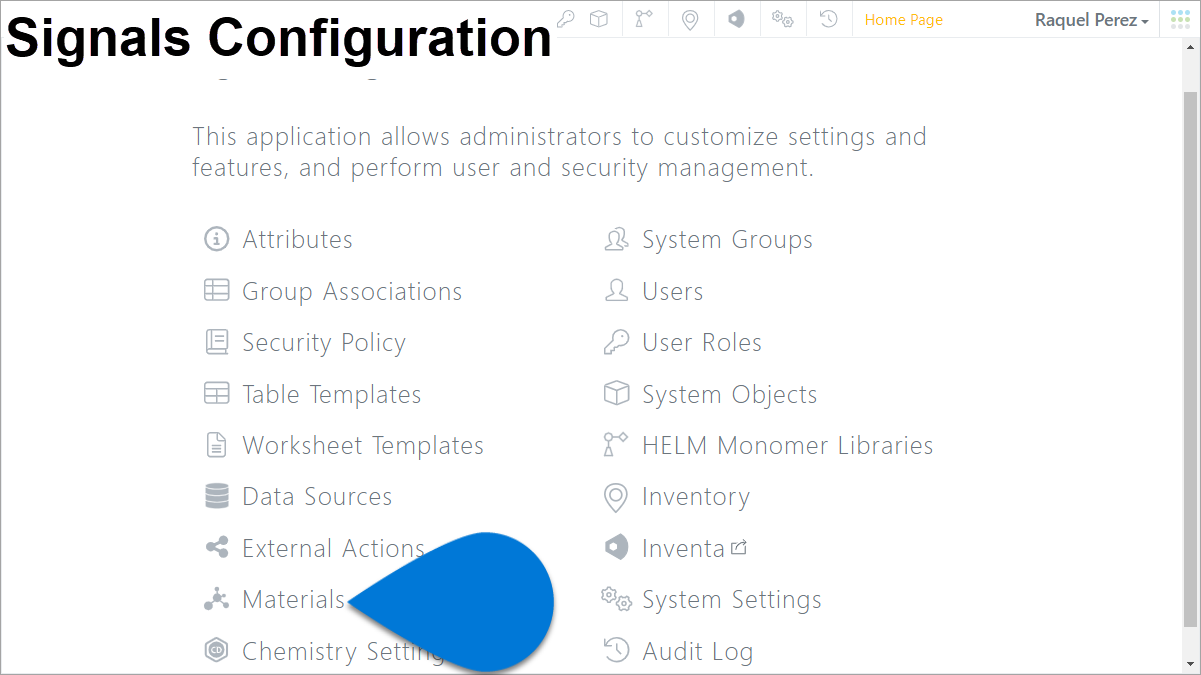
Task: Open System Settings gears icon in top toolbar
Action: [782, 19]
